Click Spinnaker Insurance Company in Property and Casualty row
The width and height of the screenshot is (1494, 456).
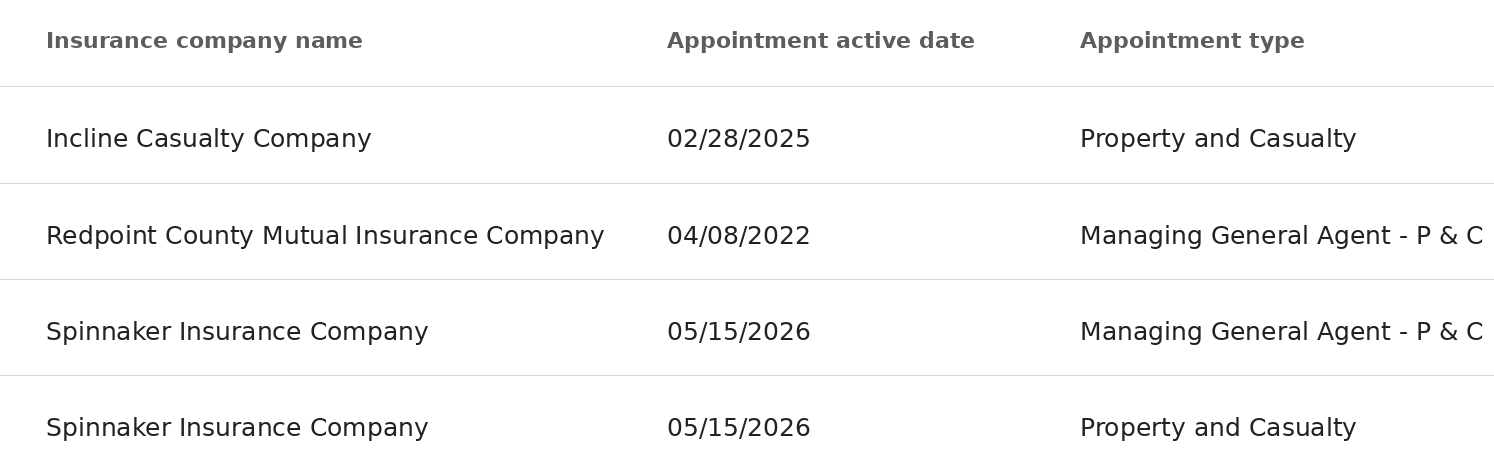237,429
